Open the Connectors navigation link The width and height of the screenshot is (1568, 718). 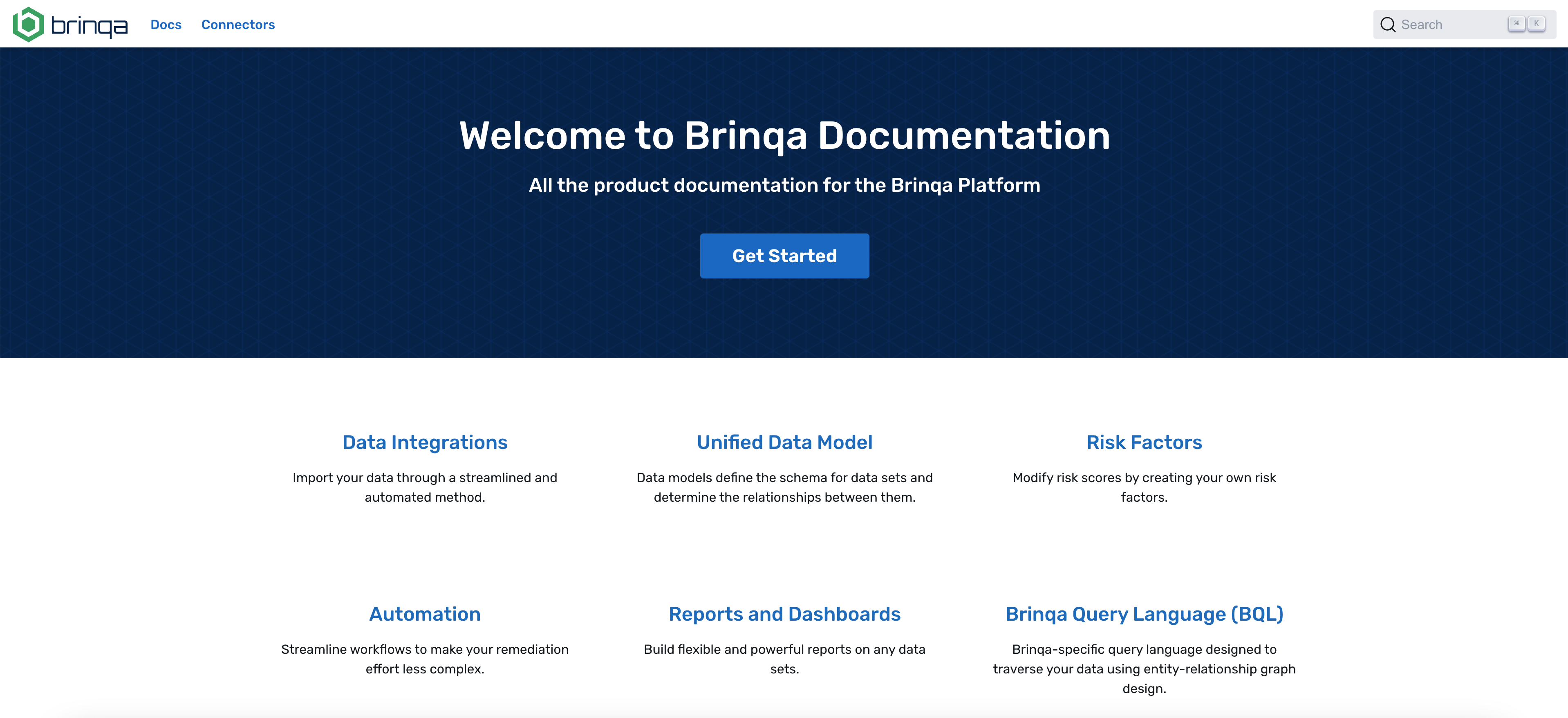(238, 25)
